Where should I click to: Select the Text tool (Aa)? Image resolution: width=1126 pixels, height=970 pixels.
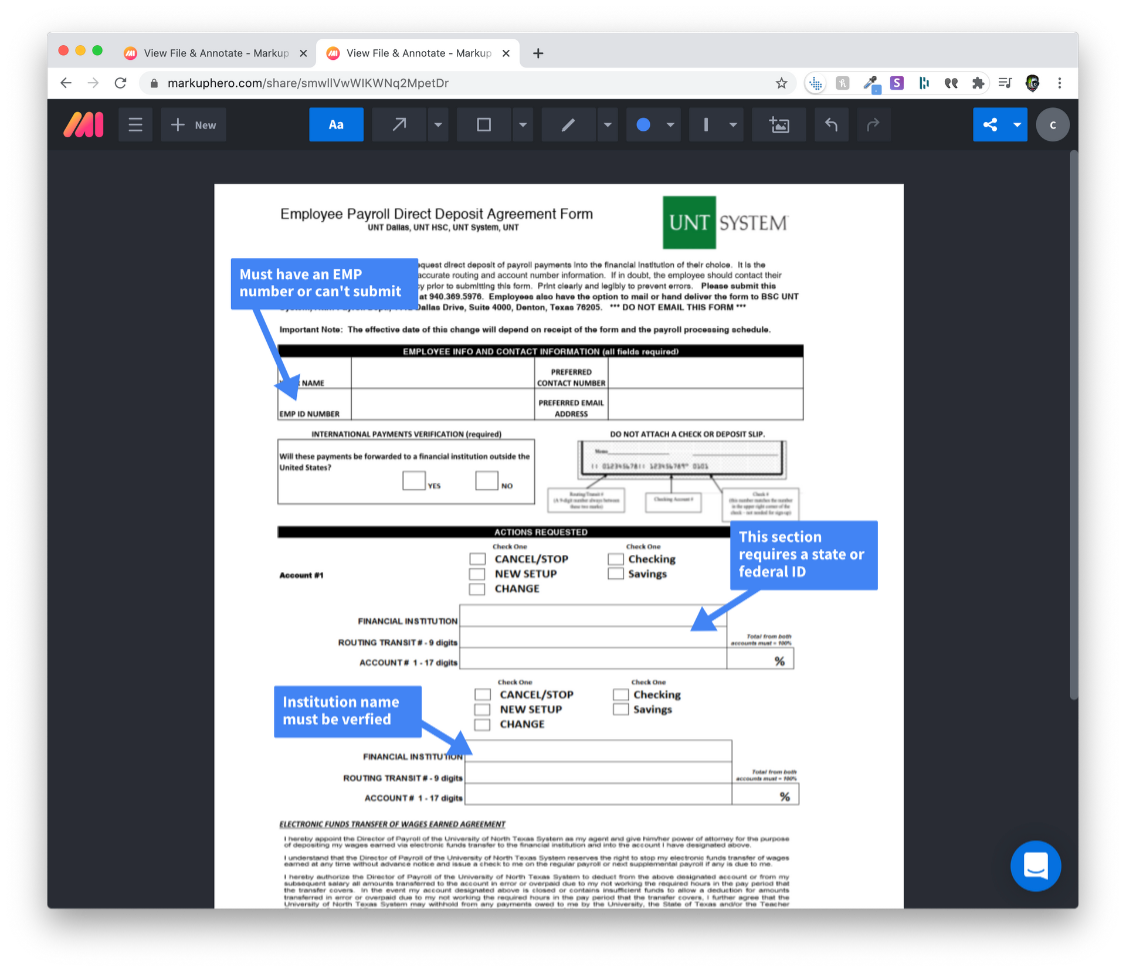pyautogui.click(x=336, y=125)
